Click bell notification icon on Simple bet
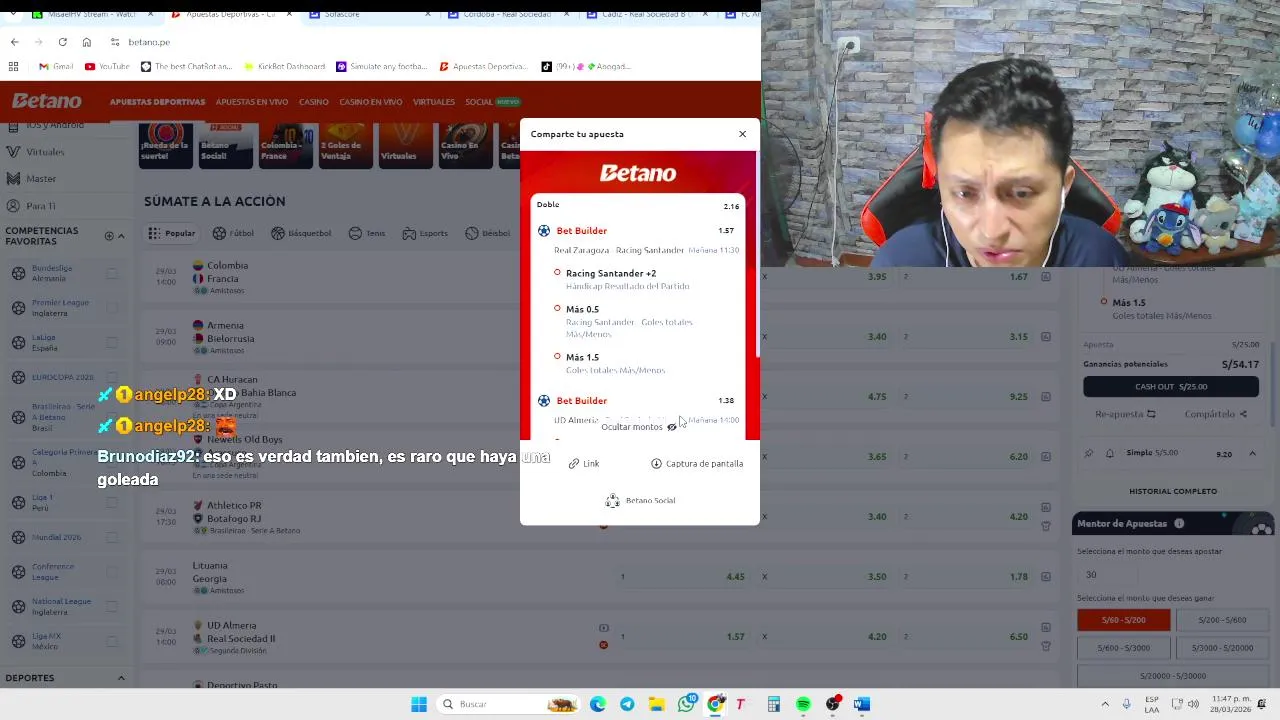This screenshot has height=720, width=1280. pyautogui.click(x=1110, y=454)
